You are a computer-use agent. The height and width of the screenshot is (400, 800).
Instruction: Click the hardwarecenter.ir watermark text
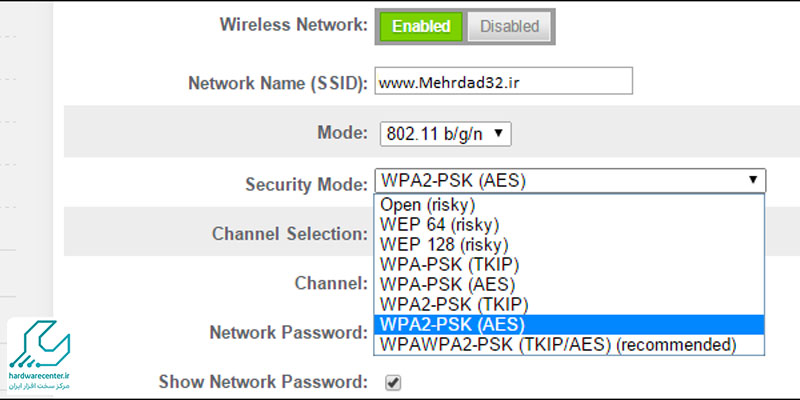[x=39, y=376]
